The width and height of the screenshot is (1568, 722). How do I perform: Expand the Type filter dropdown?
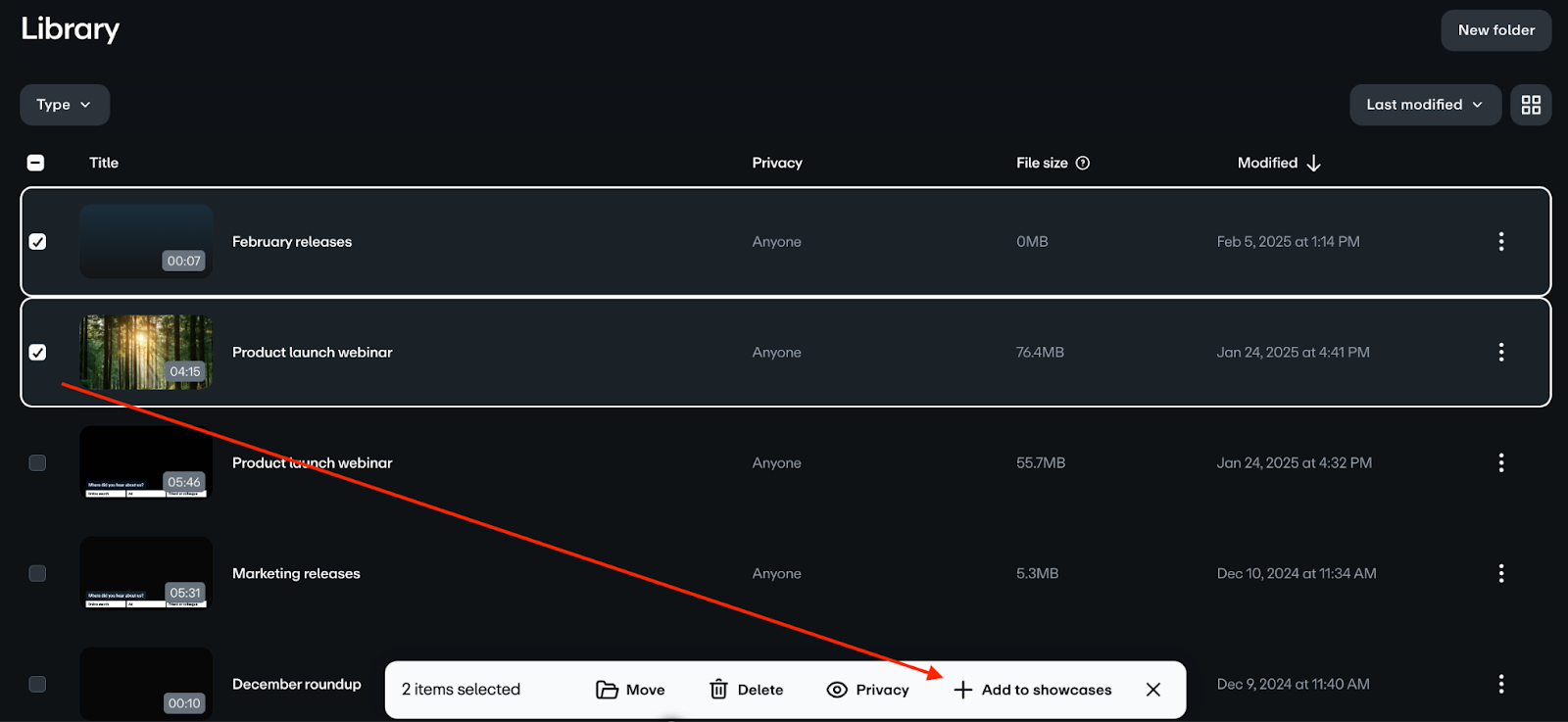[x=65, y=105]
